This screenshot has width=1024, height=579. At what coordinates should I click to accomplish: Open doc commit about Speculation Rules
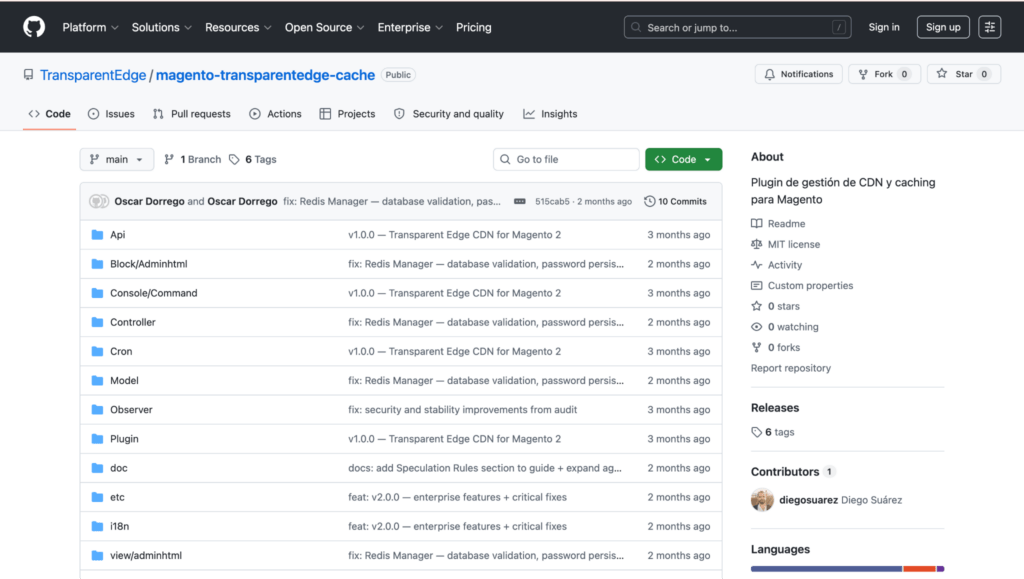[x=485, y=468]
